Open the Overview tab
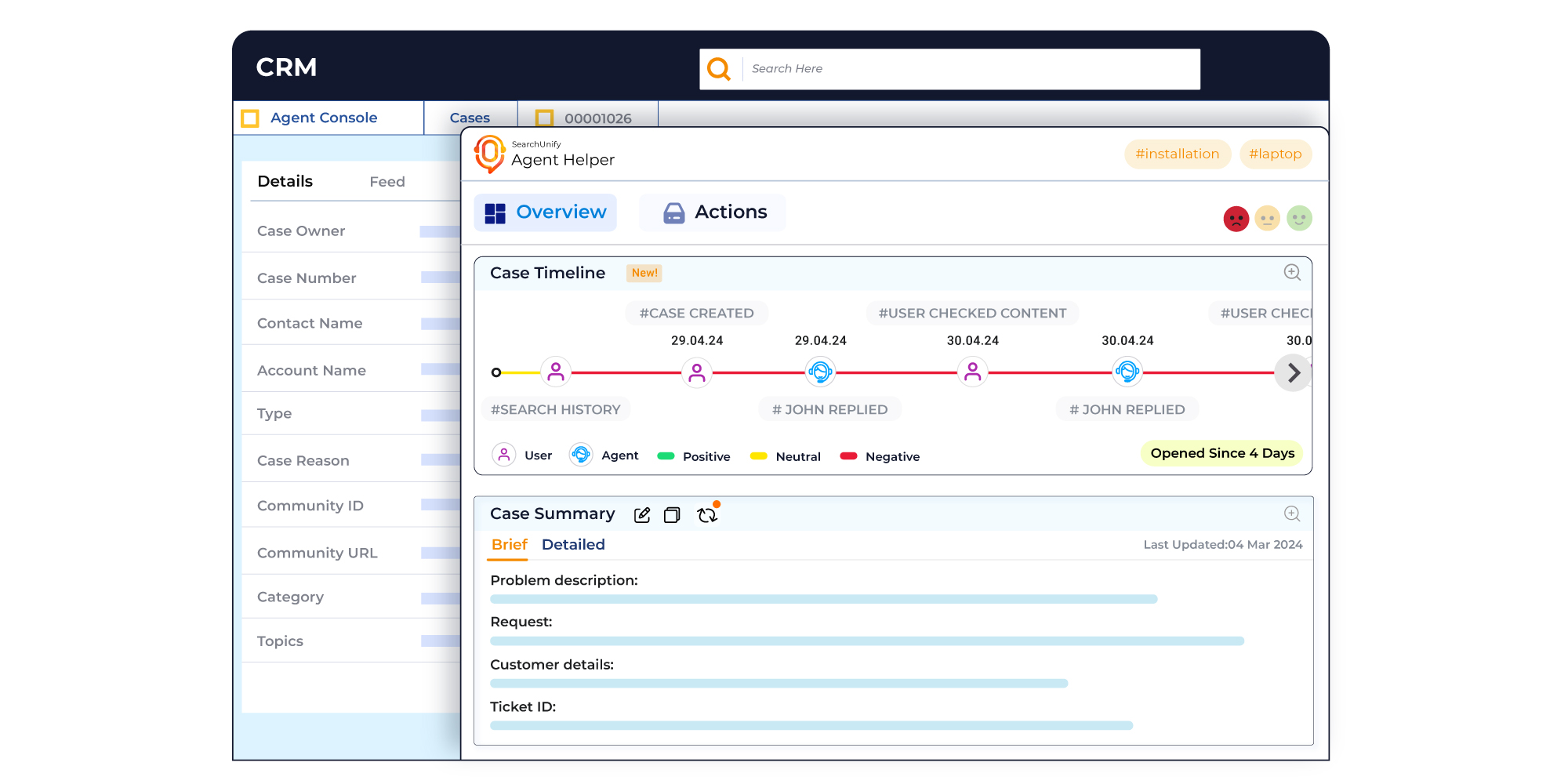Viewport: 1568px width, 784px height. [546, 212]
